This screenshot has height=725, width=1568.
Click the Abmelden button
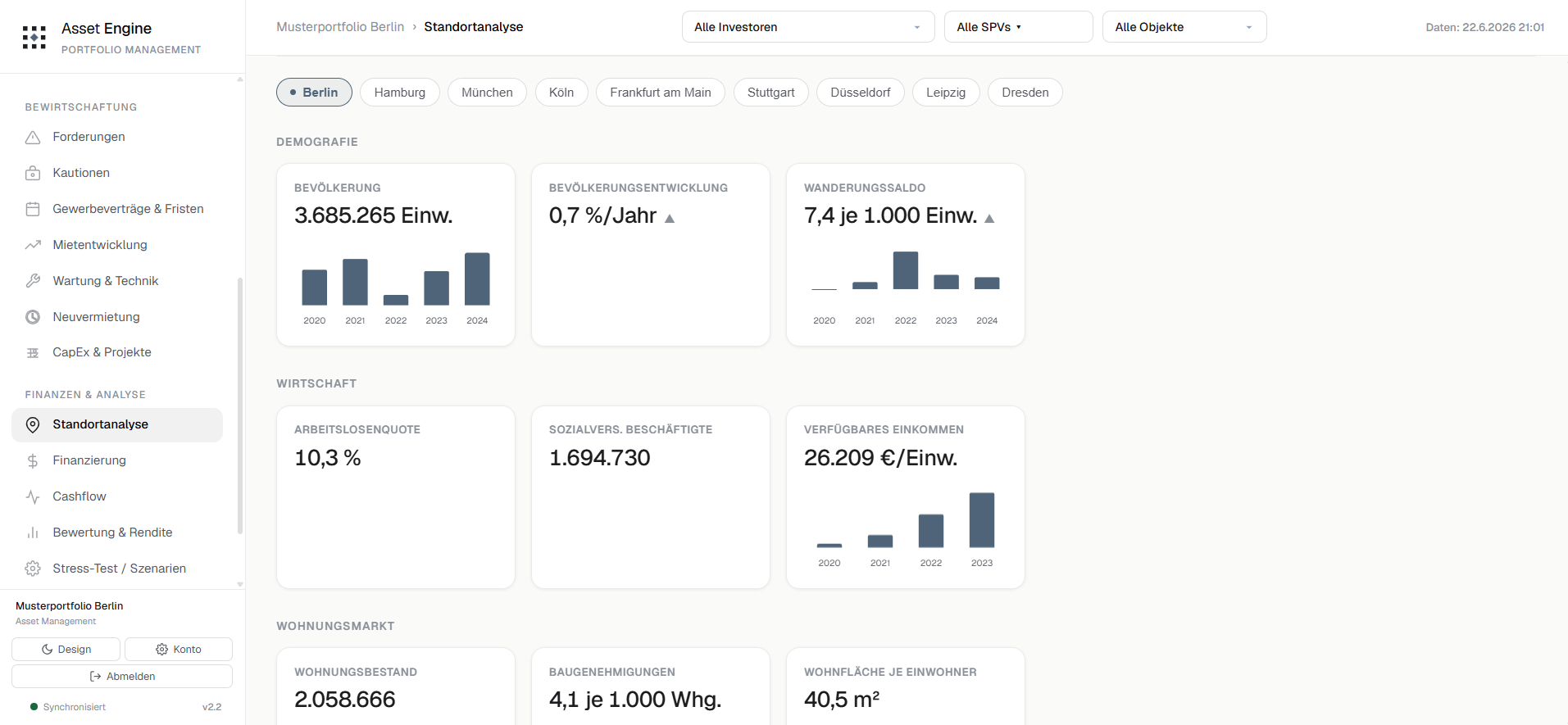[x=122, y=677]
